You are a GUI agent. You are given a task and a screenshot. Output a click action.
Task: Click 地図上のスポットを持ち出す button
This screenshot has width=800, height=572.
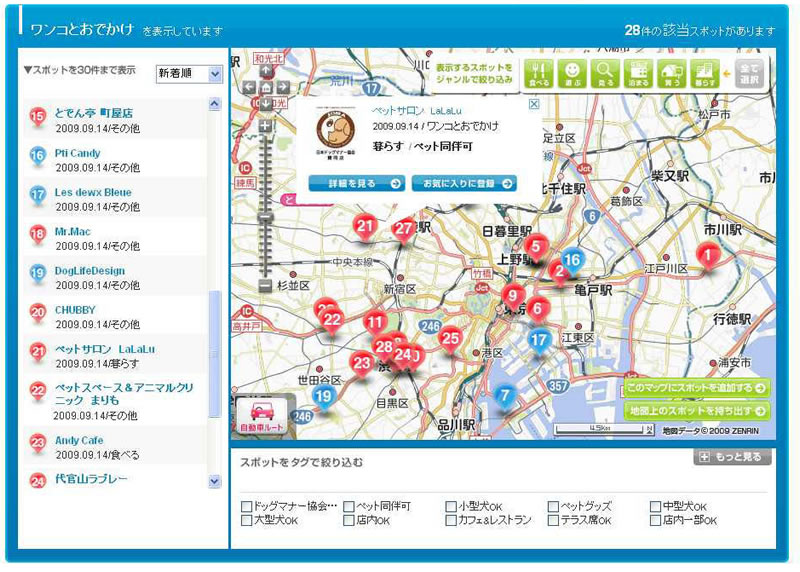click(696, 411)
